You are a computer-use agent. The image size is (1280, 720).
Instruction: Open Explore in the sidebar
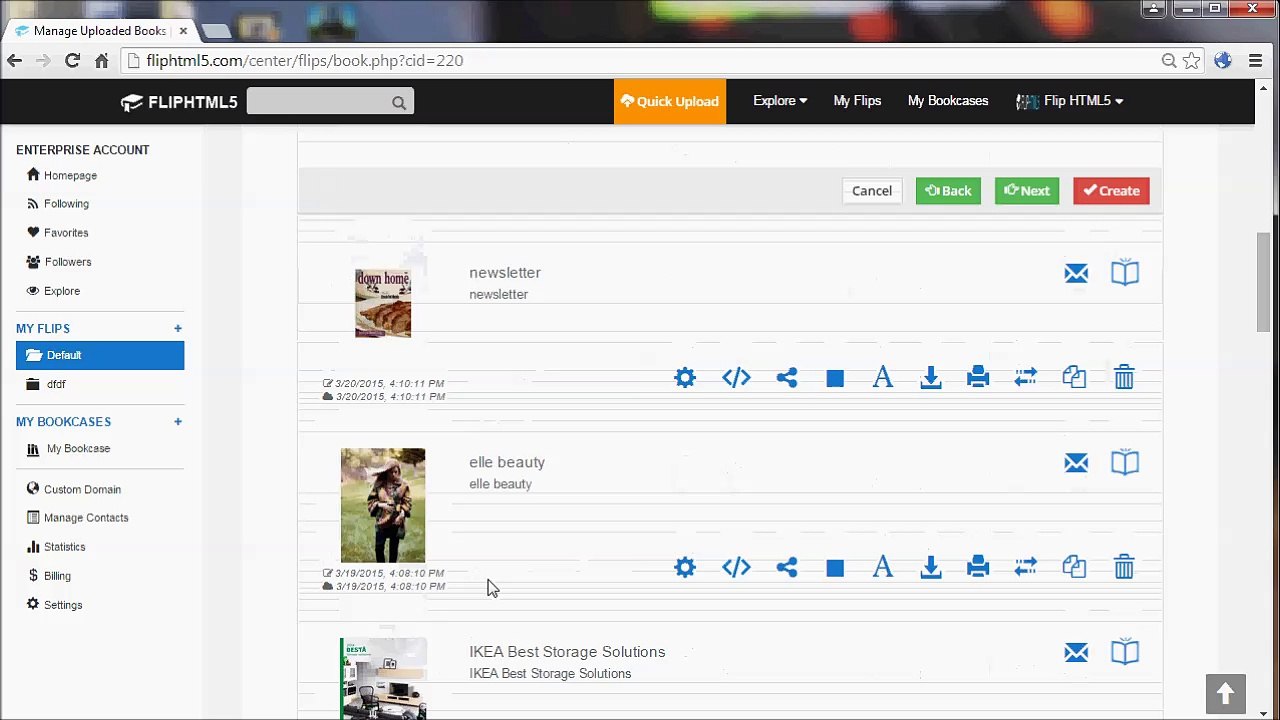(x=53, y=291)
